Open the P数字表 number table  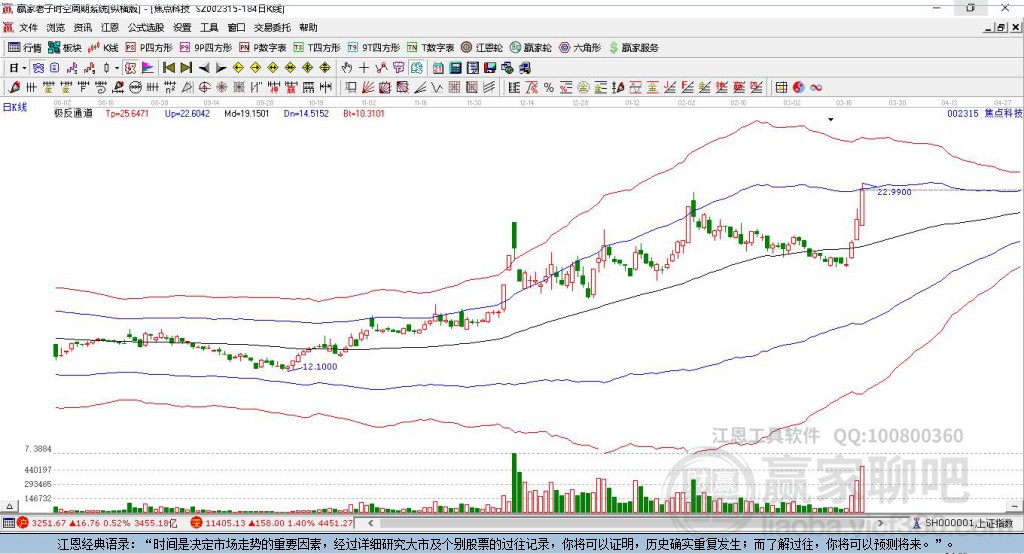point(263,48)
